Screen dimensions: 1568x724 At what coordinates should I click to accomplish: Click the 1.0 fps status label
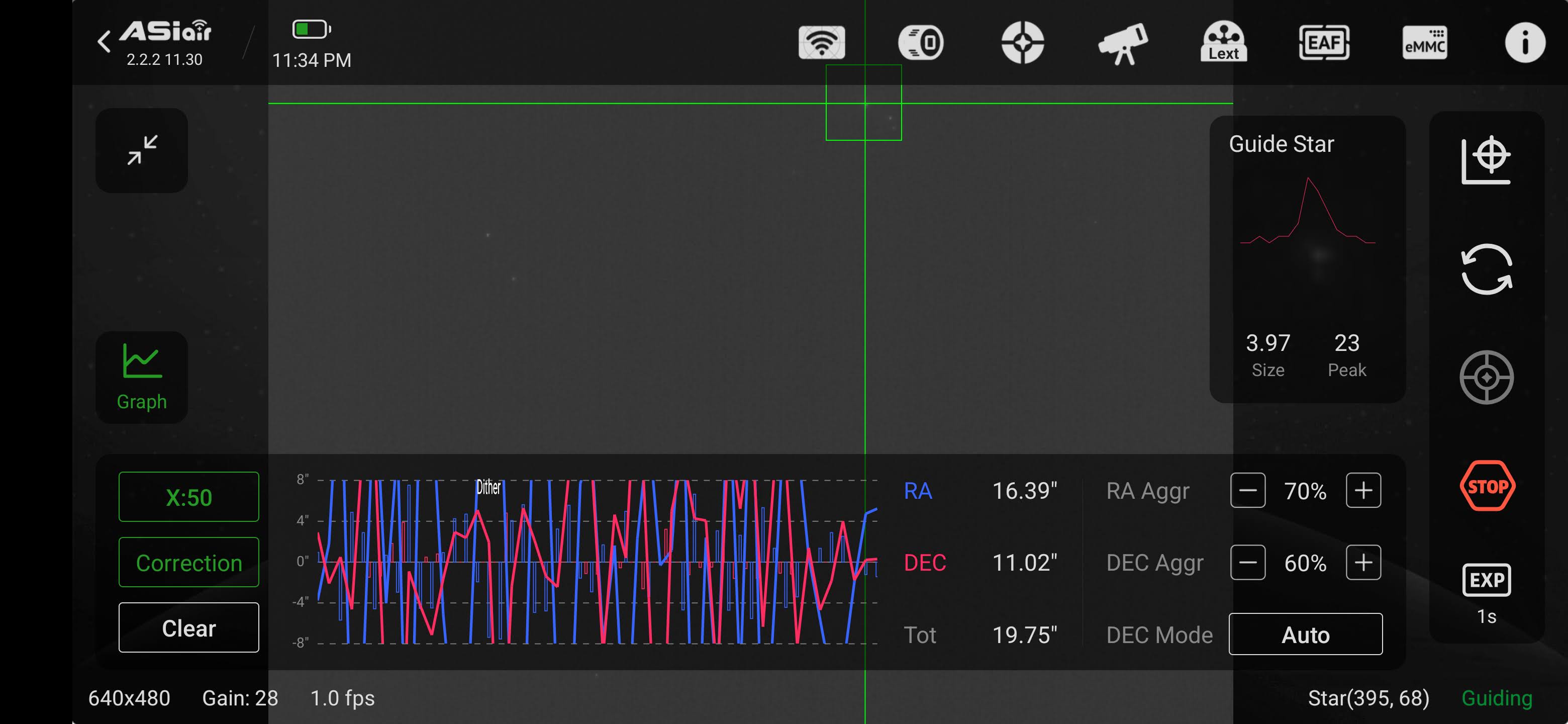(x=343, y=698)
